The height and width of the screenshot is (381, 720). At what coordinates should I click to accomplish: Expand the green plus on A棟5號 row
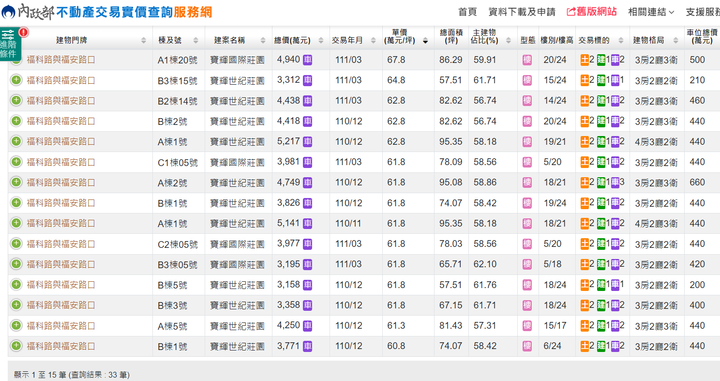pos(16,325)
